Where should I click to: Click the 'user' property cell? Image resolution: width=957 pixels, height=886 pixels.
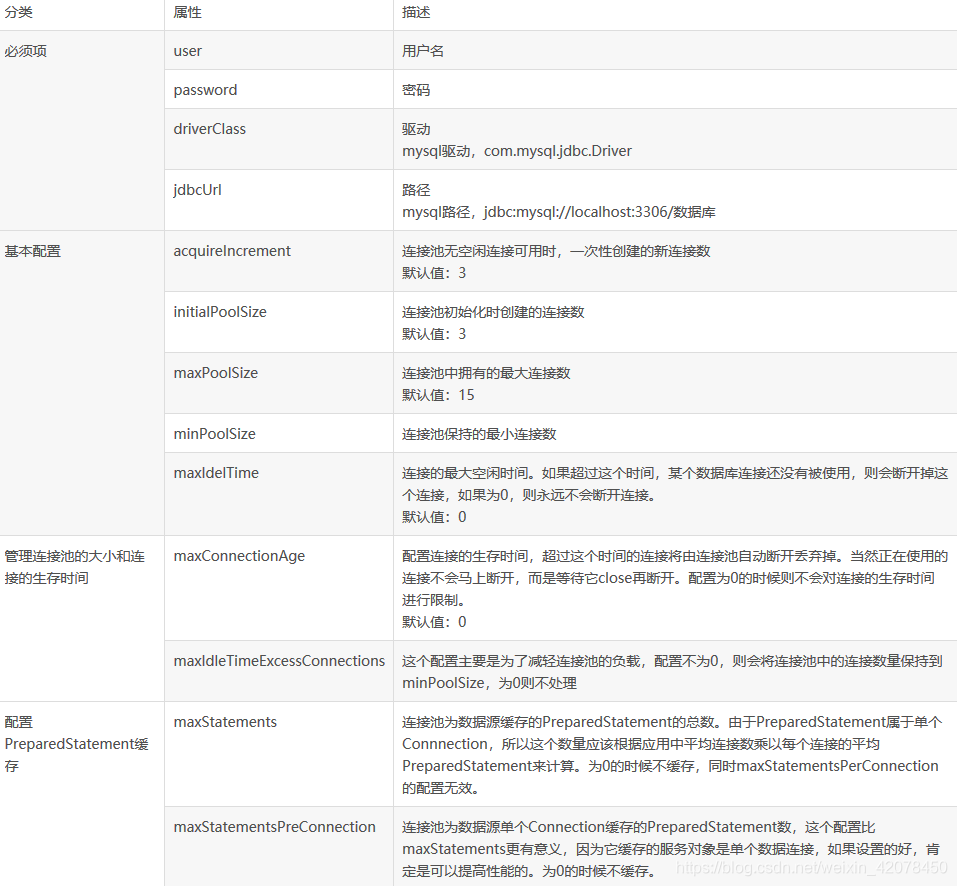(279, 51)
